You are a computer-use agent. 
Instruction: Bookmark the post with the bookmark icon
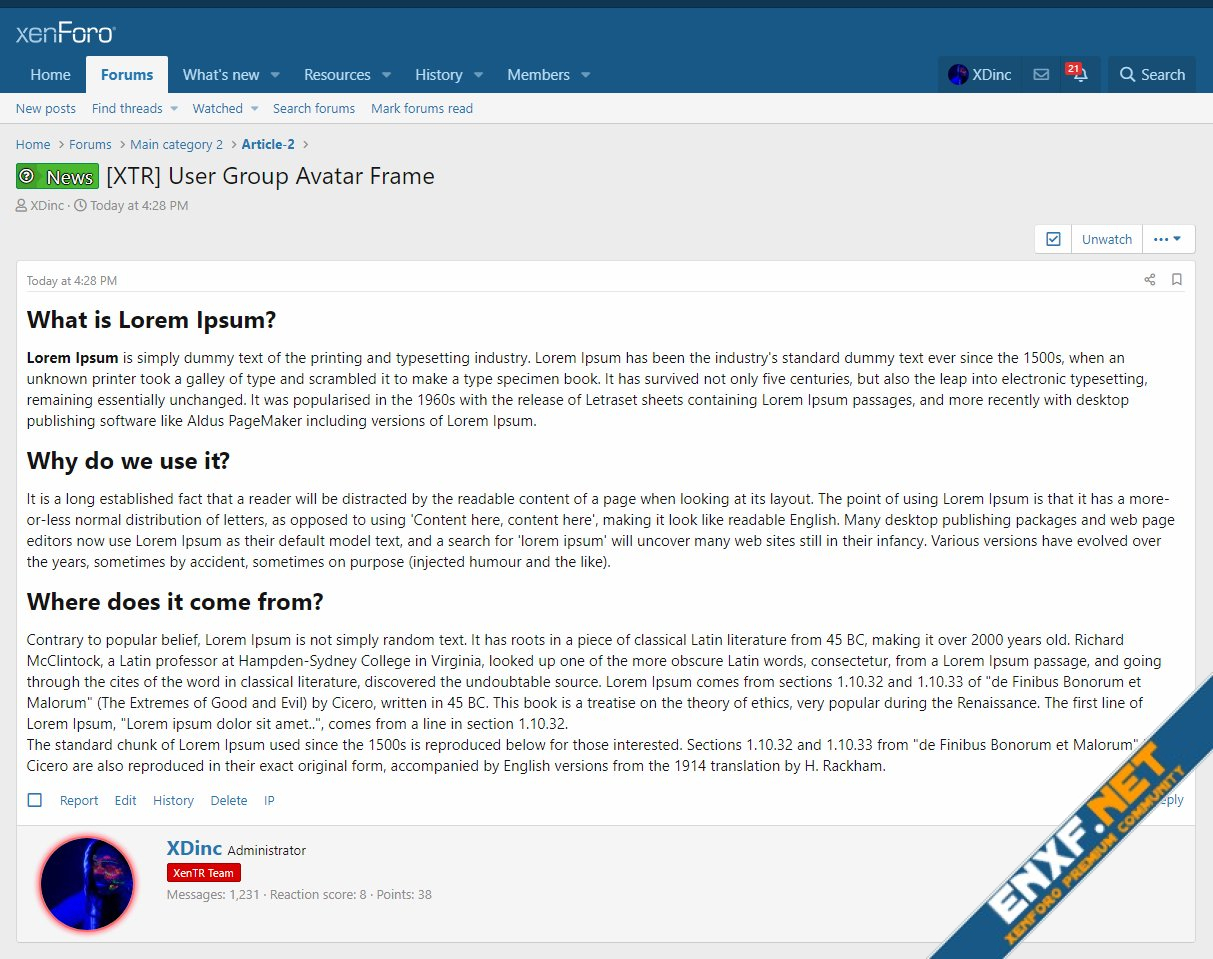(x=1177, y=280)
